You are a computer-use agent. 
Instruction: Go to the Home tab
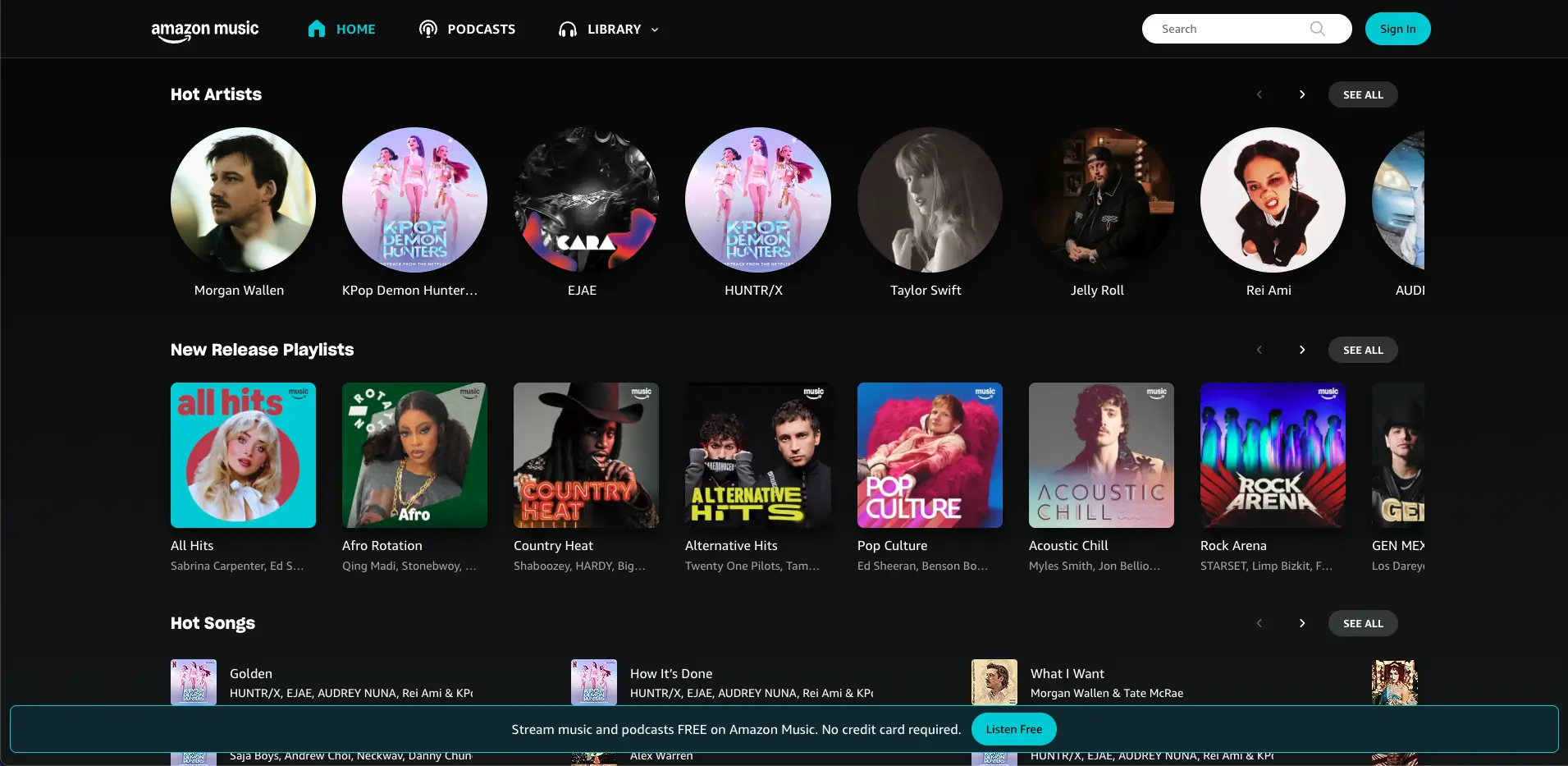(x=355, y=30)
